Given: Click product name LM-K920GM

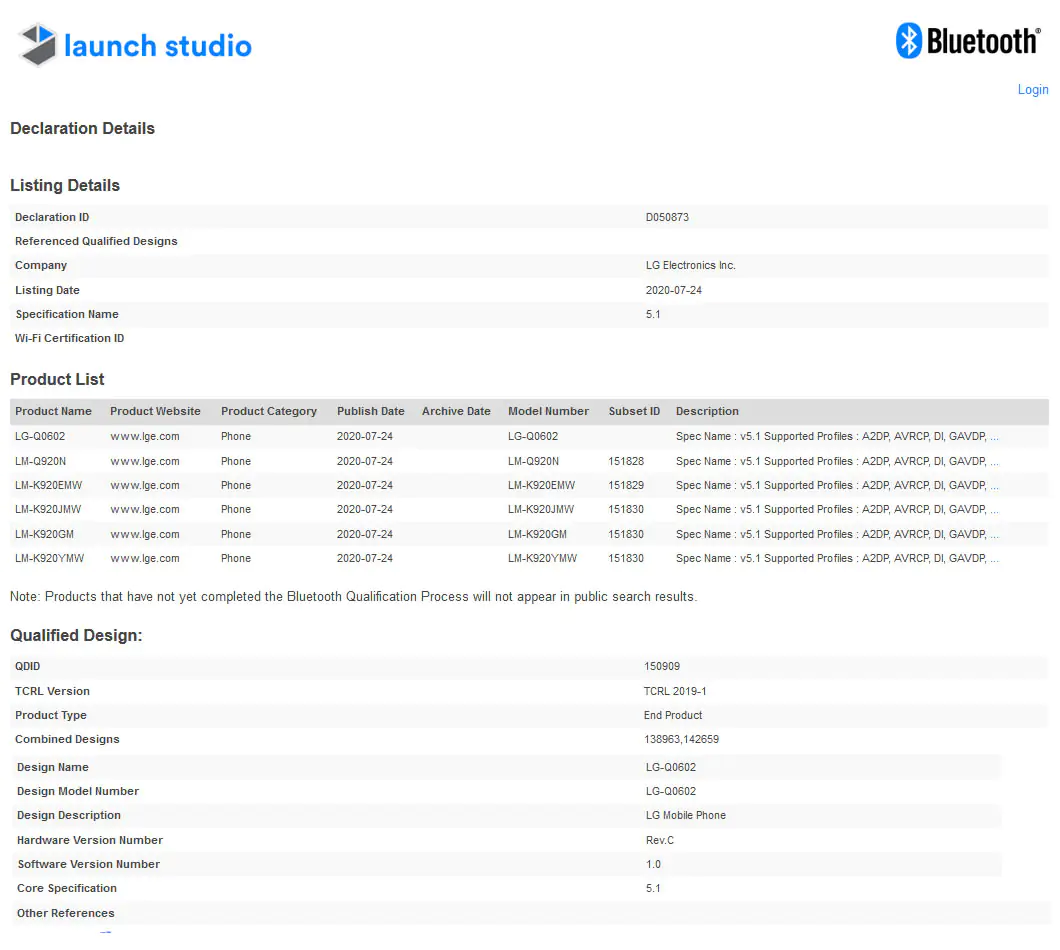Looking at the screenshot, I should 45,534.
